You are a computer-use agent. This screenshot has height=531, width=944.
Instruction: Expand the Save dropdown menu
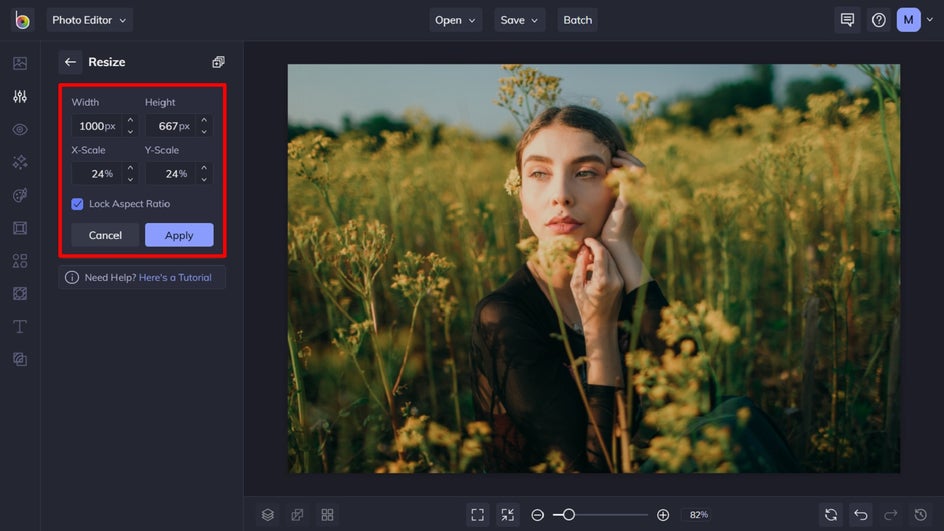(x=520, y=20)
